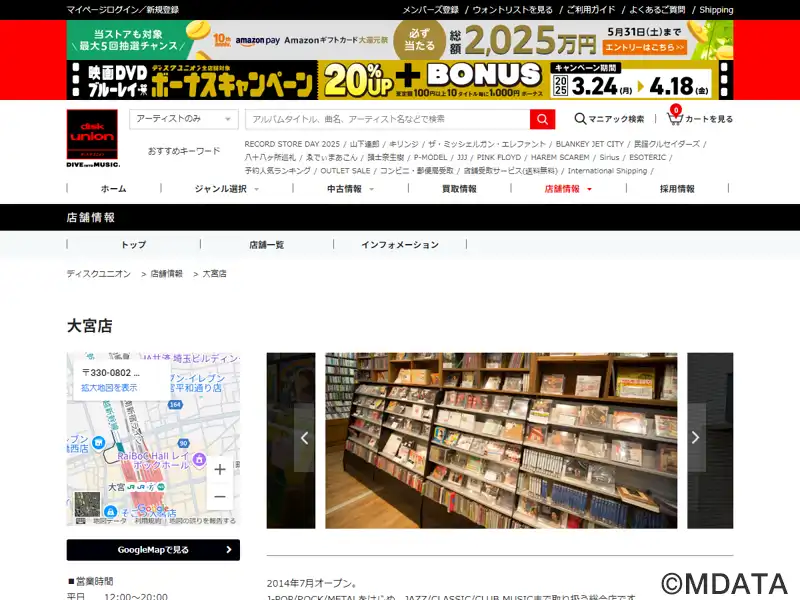Open the shopping cart icon
800x600 pixels.
pos(674,118)
